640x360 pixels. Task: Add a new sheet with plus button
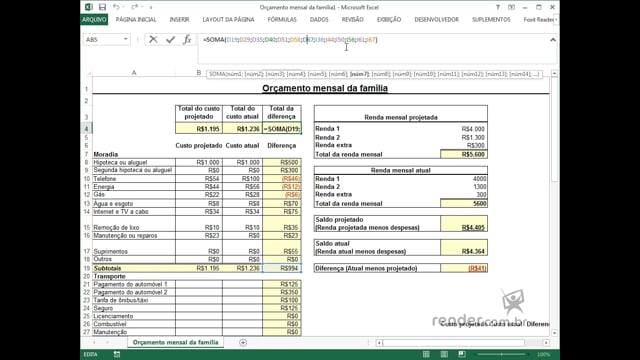(243, 342)
